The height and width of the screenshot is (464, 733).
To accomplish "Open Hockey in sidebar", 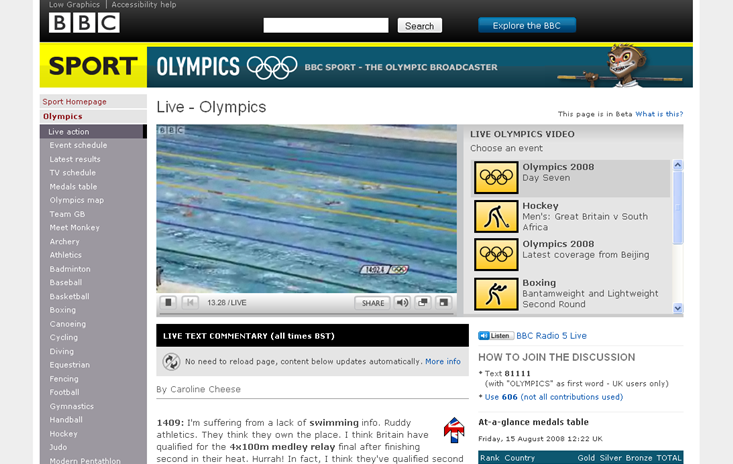I will (x=64, y=434).
